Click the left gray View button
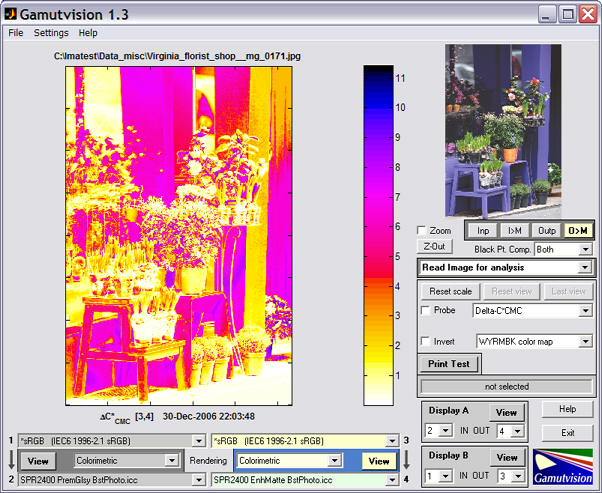602x493 pixels. 38,461
